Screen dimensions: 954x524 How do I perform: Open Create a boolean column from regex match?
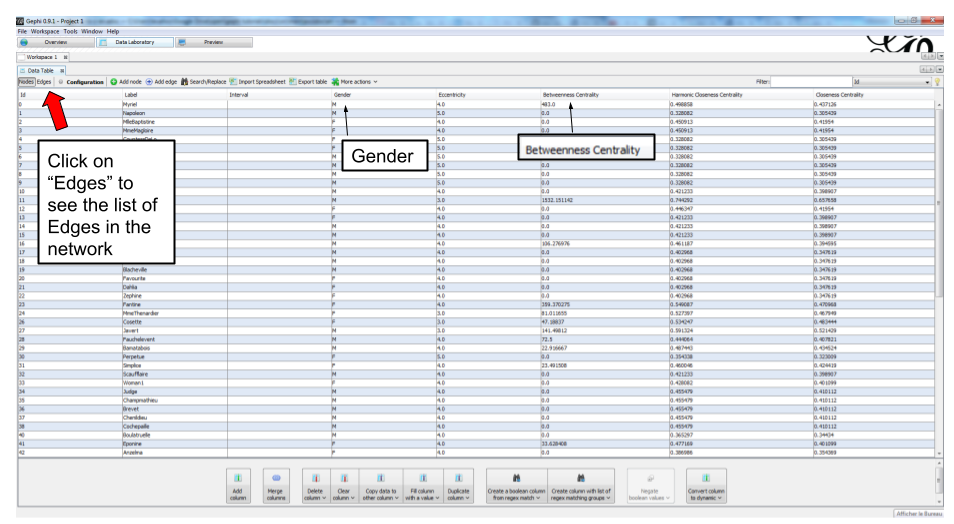517,486
